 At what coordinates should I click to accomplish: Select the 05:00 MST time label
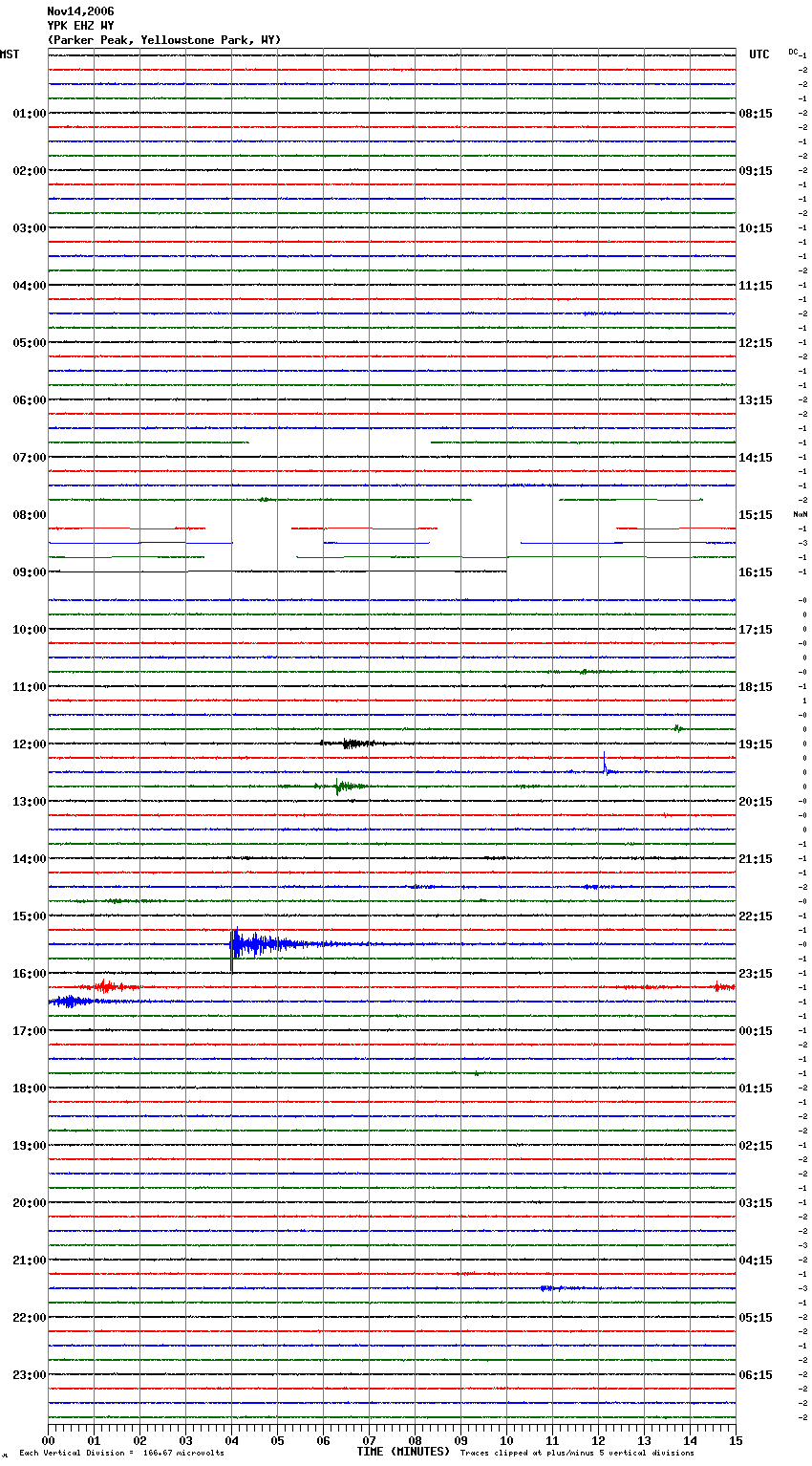30,343
